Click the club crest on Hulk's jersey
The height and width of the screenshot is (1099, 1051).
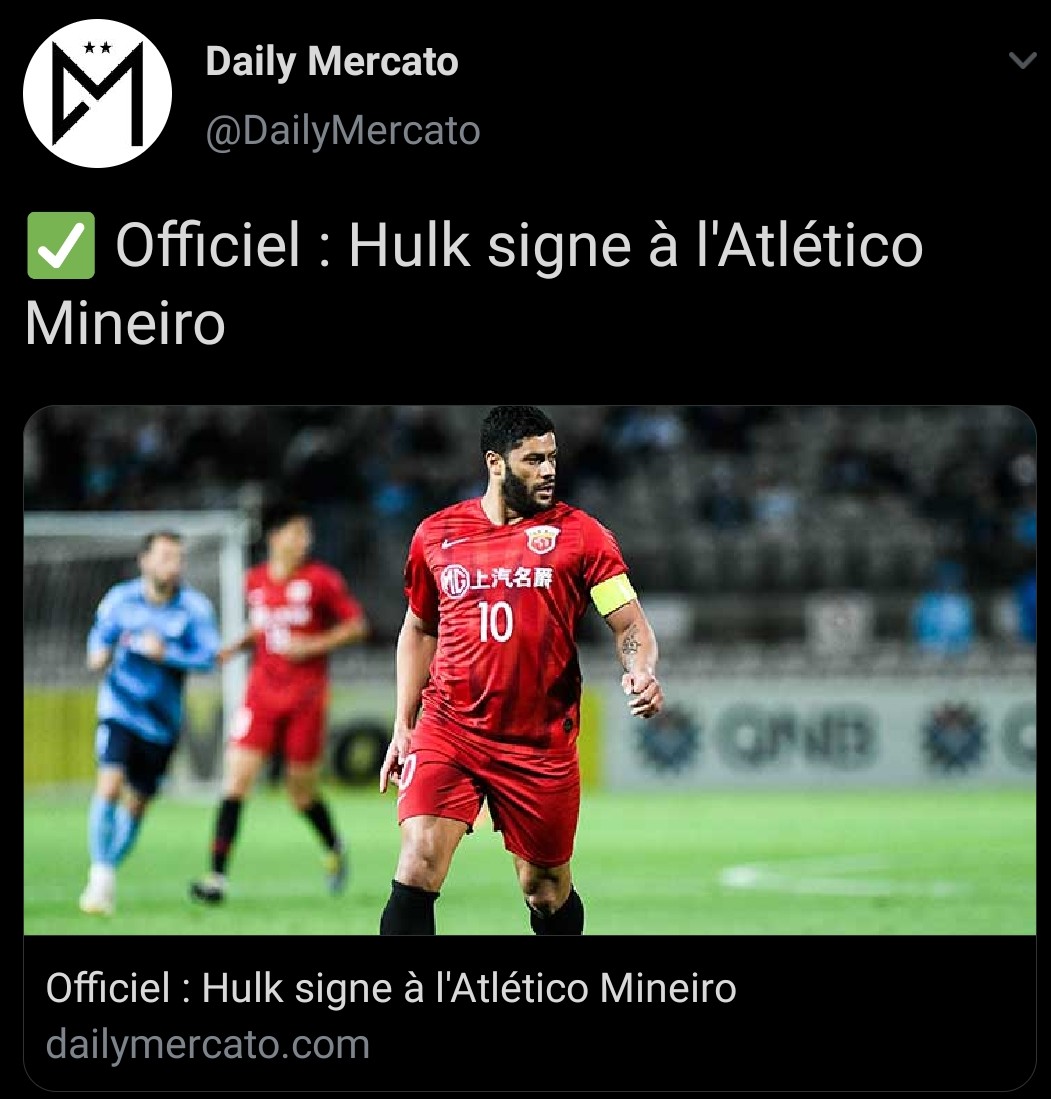pyautogui.click(x=542, y=539)
